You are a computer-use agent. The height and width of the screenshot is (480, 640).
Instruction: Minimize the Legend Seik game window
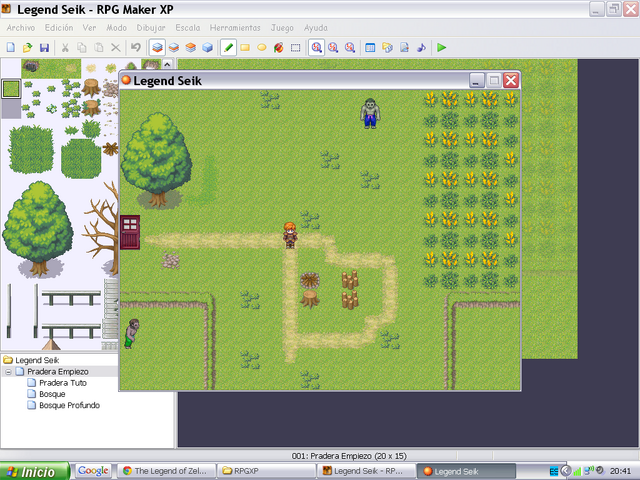click(x=476, y=80)
